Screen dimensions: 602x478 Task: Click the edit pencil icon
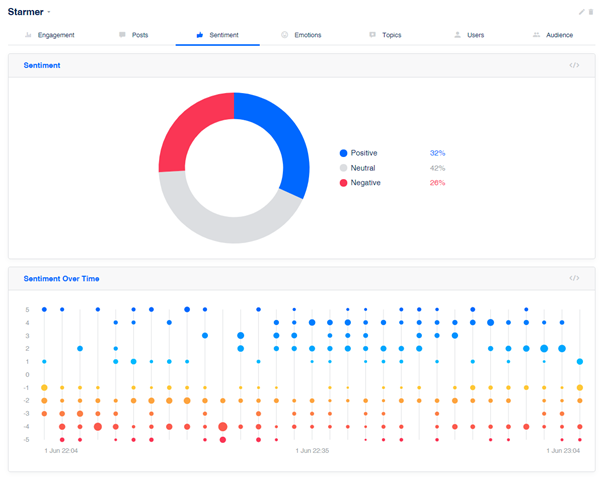tap(581, 12)
